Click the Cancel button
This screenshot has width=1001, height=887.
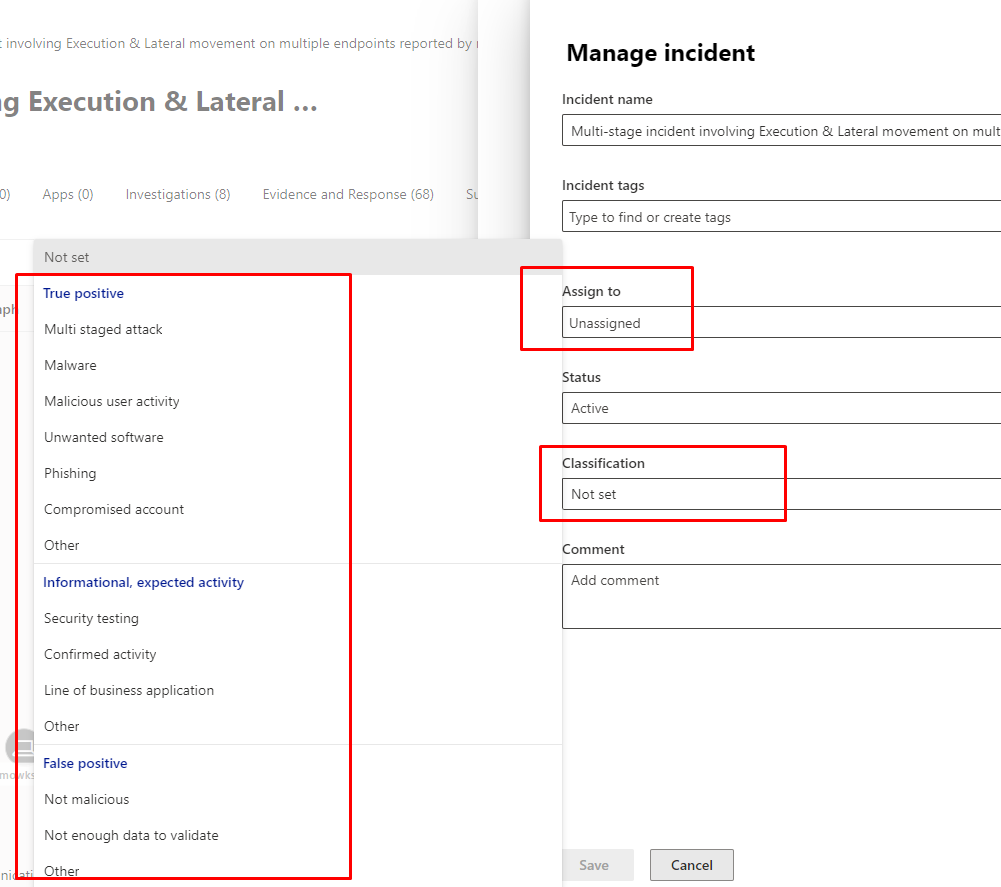coord(691,865)
